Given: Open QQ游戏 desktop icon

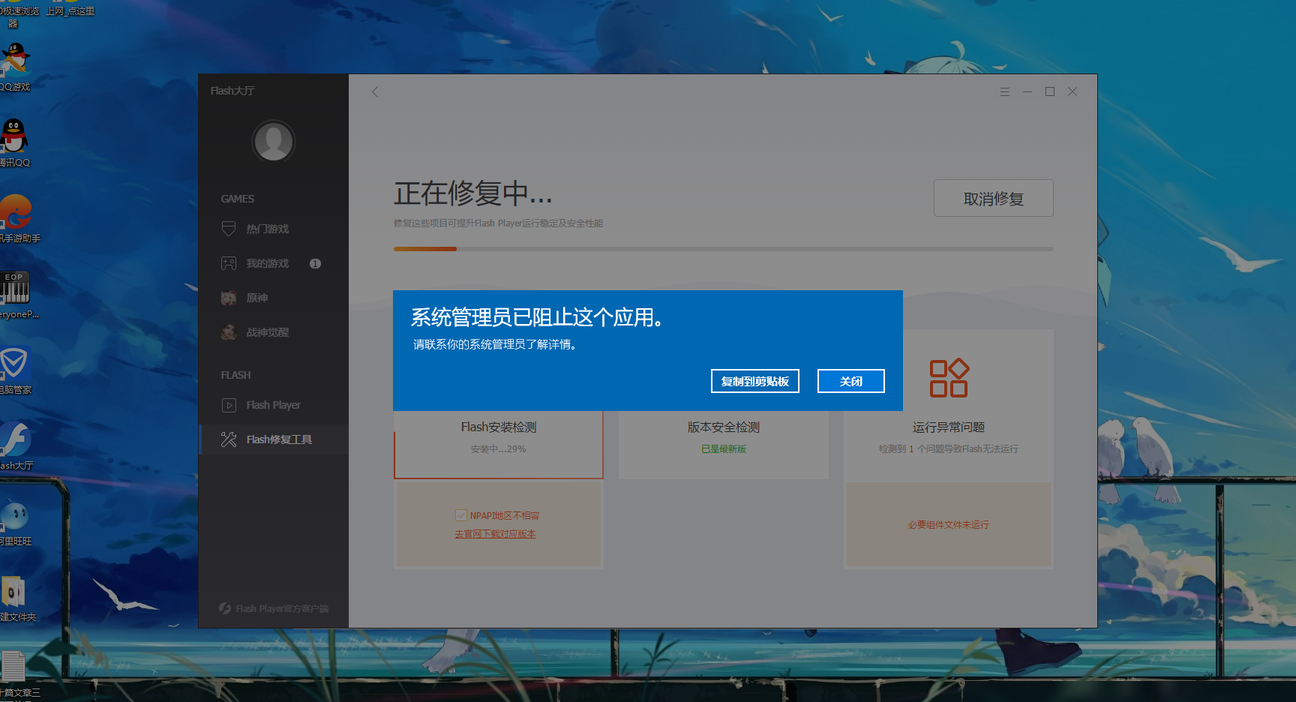Looking at the screenshot, I should pos(13,68).
